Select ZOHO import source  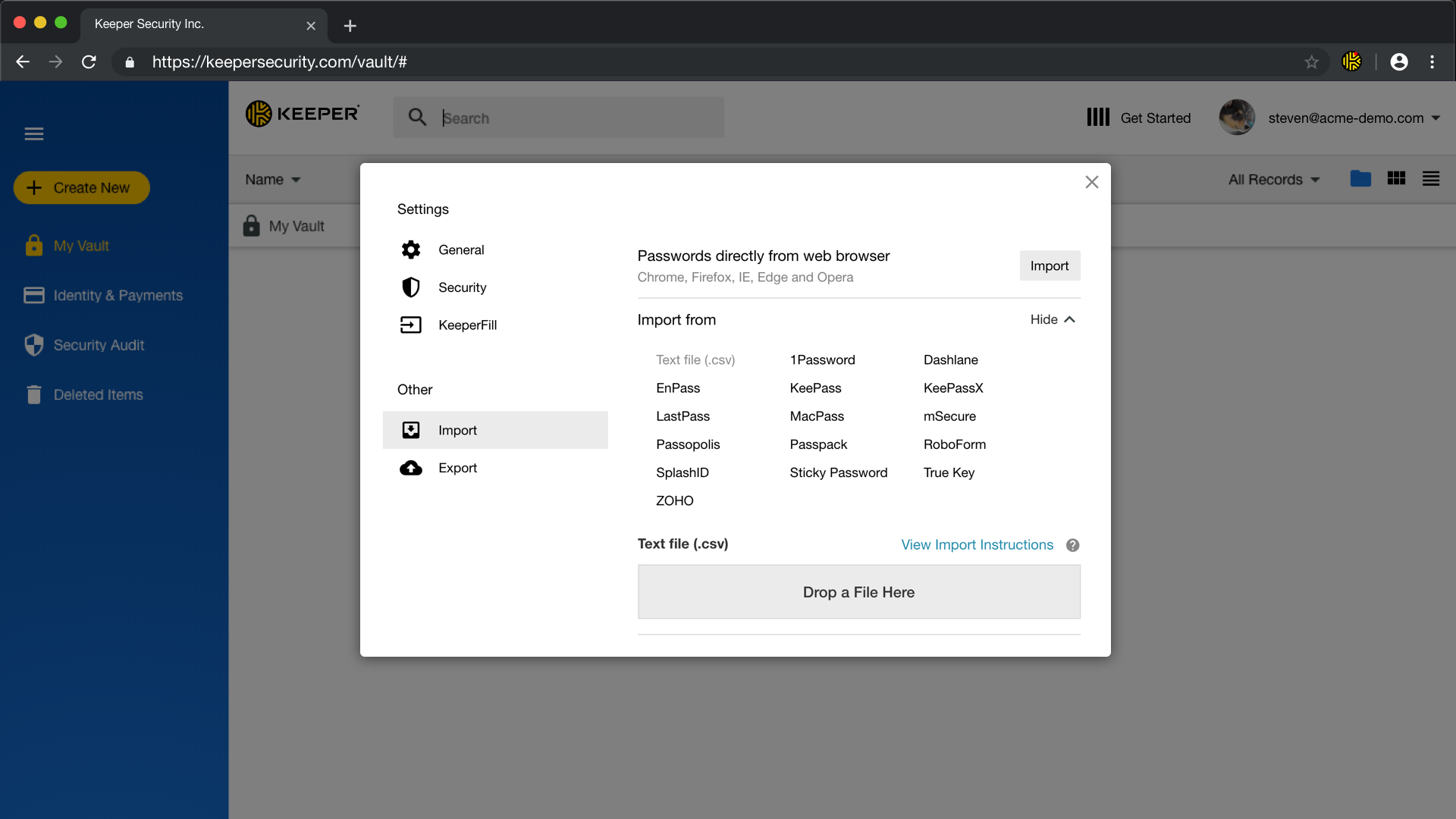[x=674, y=500]
